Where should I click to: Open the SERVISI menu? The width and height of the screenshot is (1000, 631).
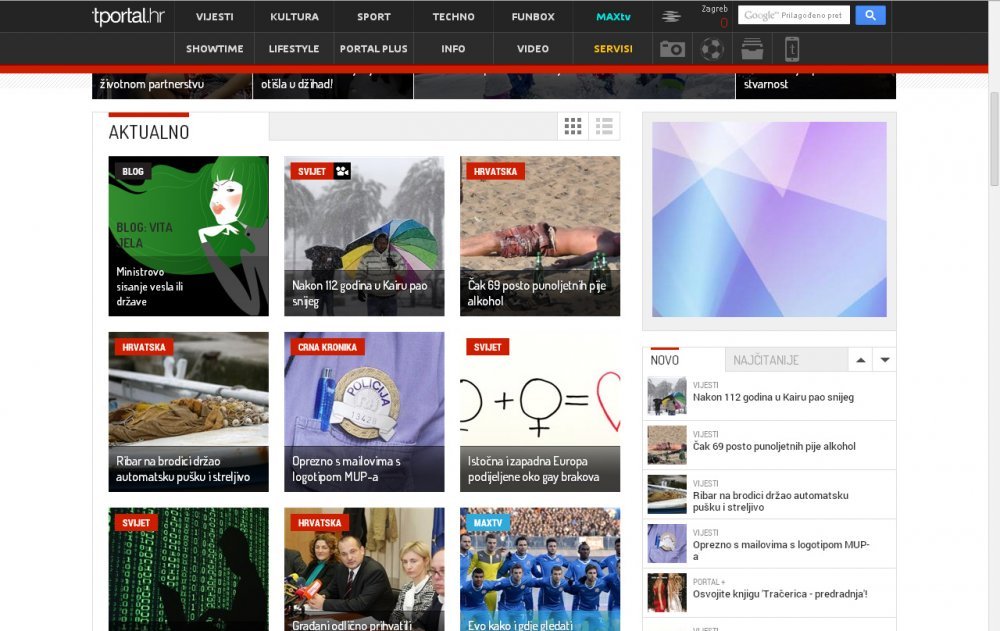tap(613, 48)
